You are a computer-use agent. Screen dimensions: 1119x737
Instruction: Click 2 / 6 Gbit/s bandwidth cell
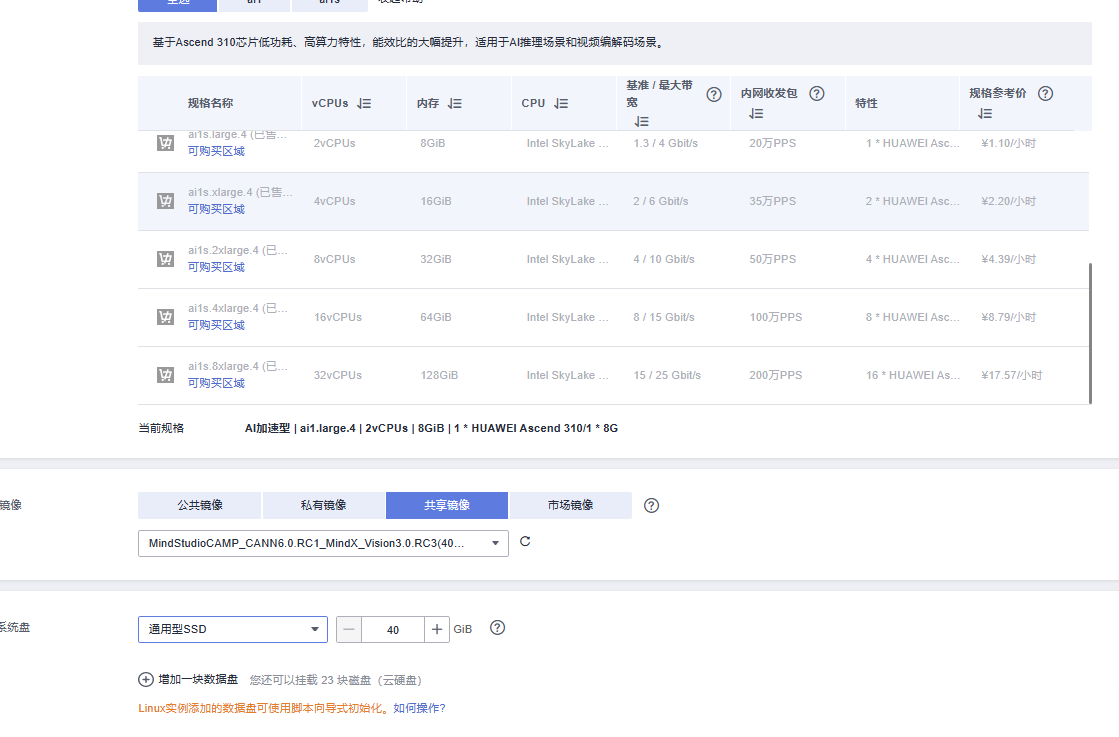pos(661,201)
